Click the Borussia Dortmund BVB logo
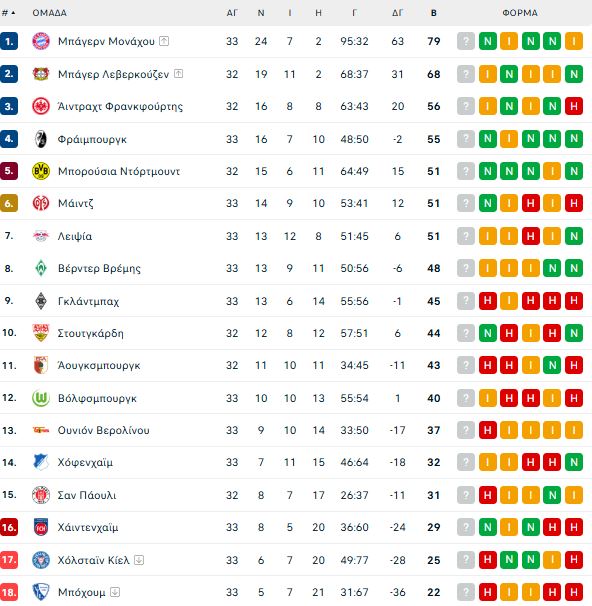 tap(41, 171)
